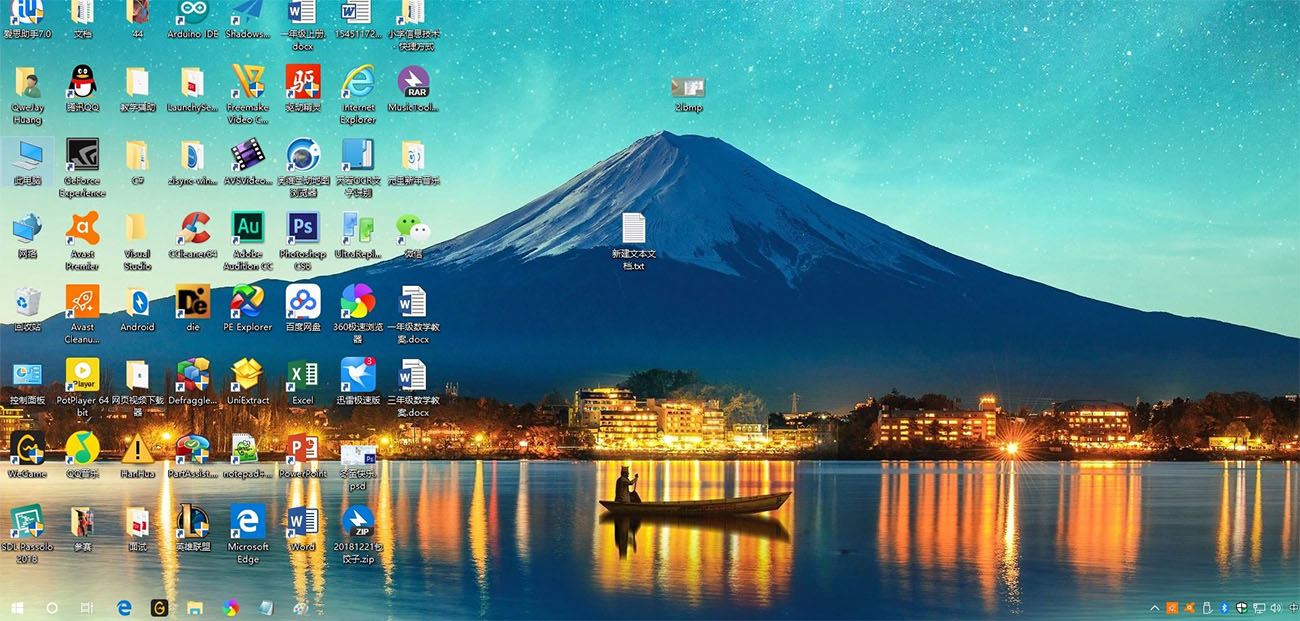Open Cortana search on the taskbar

[52, 607]
